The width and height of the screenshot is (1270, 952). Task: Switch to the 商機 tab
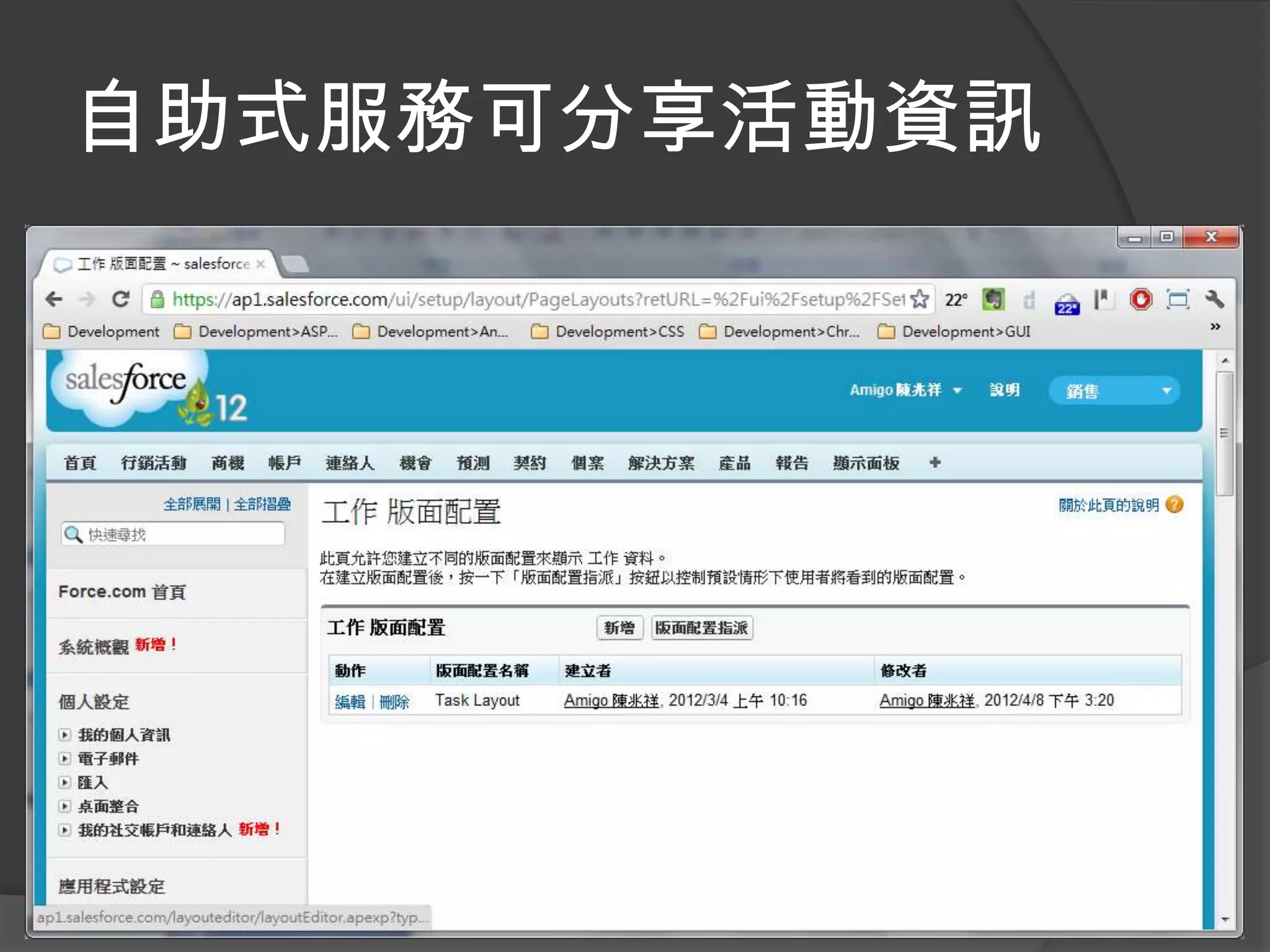click(228, 463)
